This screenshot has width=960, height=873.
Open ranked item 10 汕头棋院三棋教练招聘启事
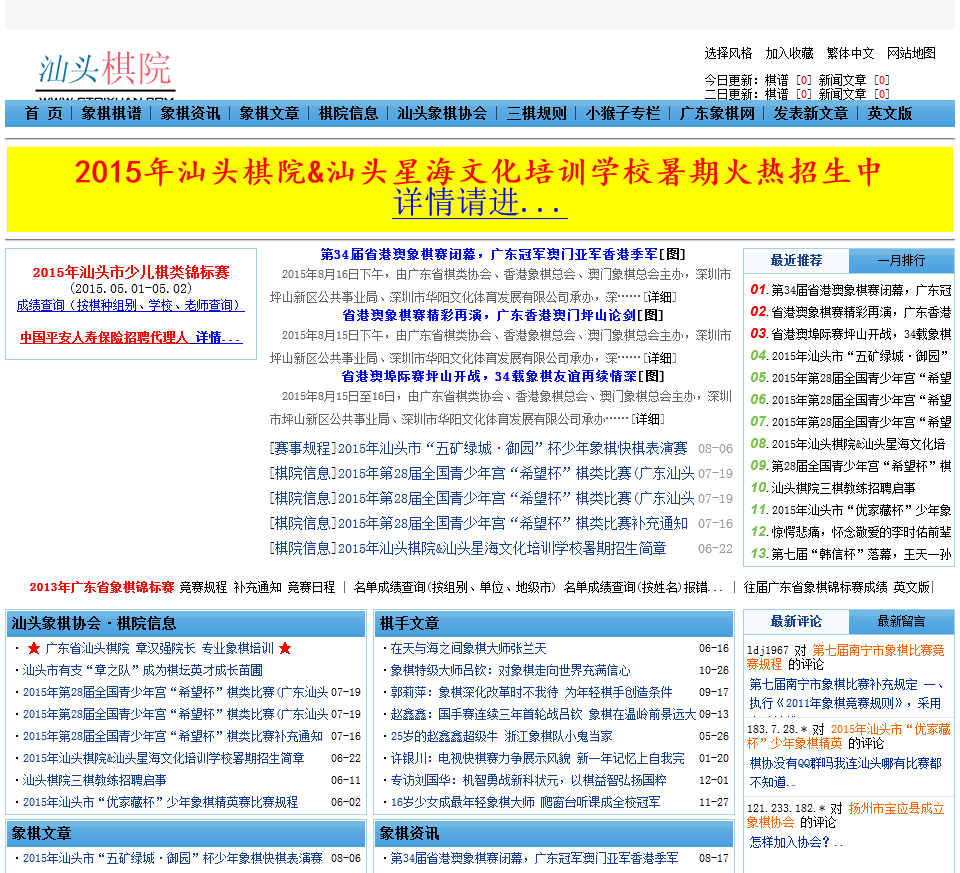point(844,488)
